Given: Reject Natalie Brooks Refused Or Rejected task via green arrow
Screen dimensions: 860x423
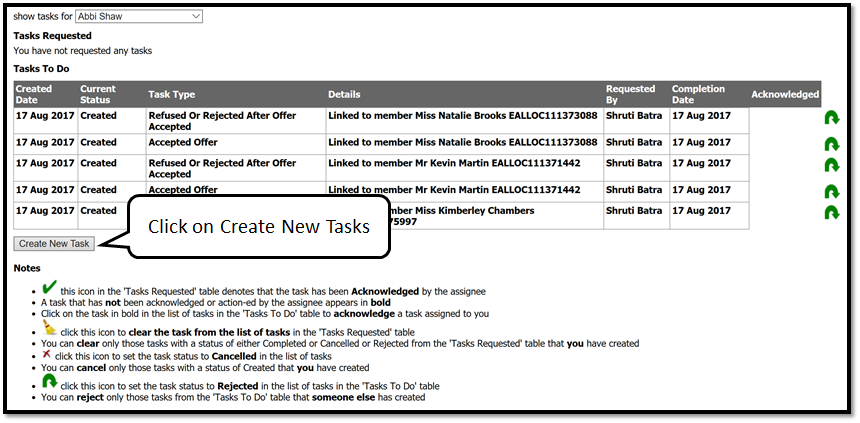Looking at the screenshot, I should pyautogui.click(x=831, y=118).
